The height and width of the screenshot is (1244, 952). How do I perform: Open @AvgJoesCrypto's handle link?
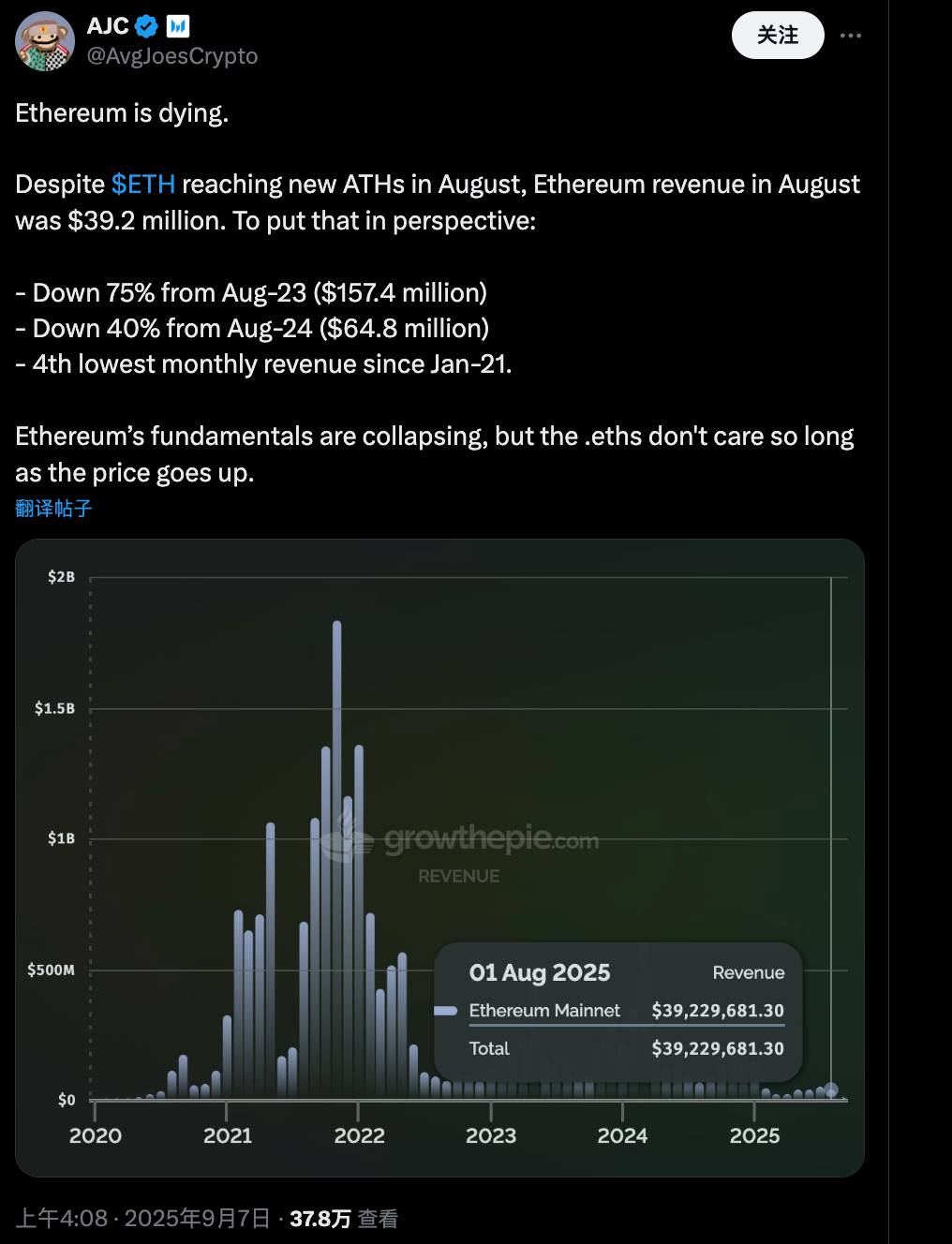171,56
